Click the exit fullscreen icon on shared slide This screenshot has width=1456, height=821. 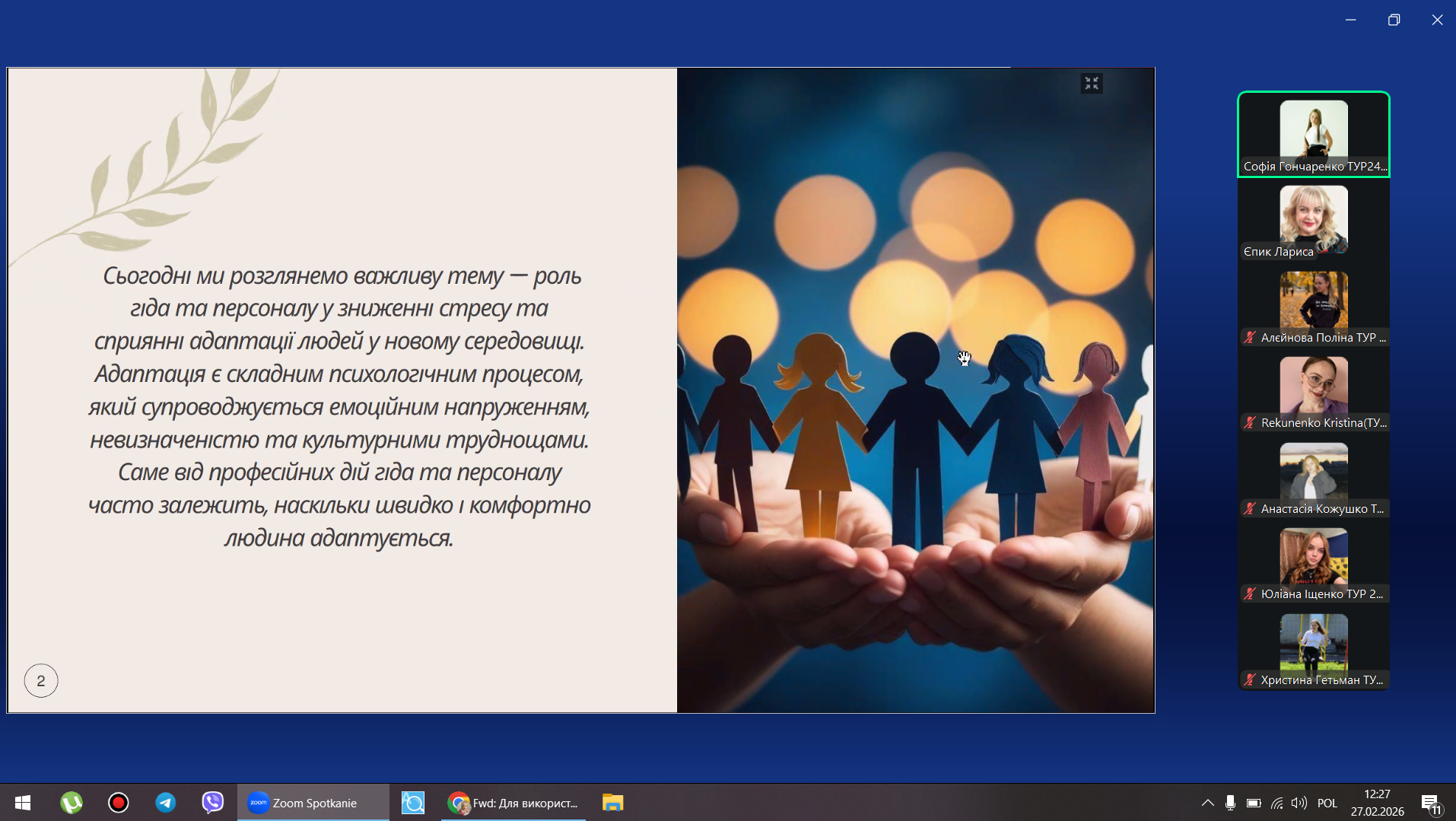coord(1092,84)
